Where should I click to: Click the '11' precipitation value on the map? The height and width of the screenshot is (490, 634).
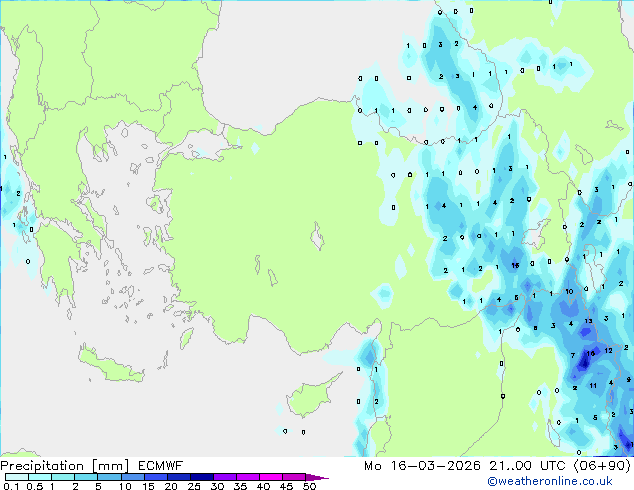pos(593,386)
